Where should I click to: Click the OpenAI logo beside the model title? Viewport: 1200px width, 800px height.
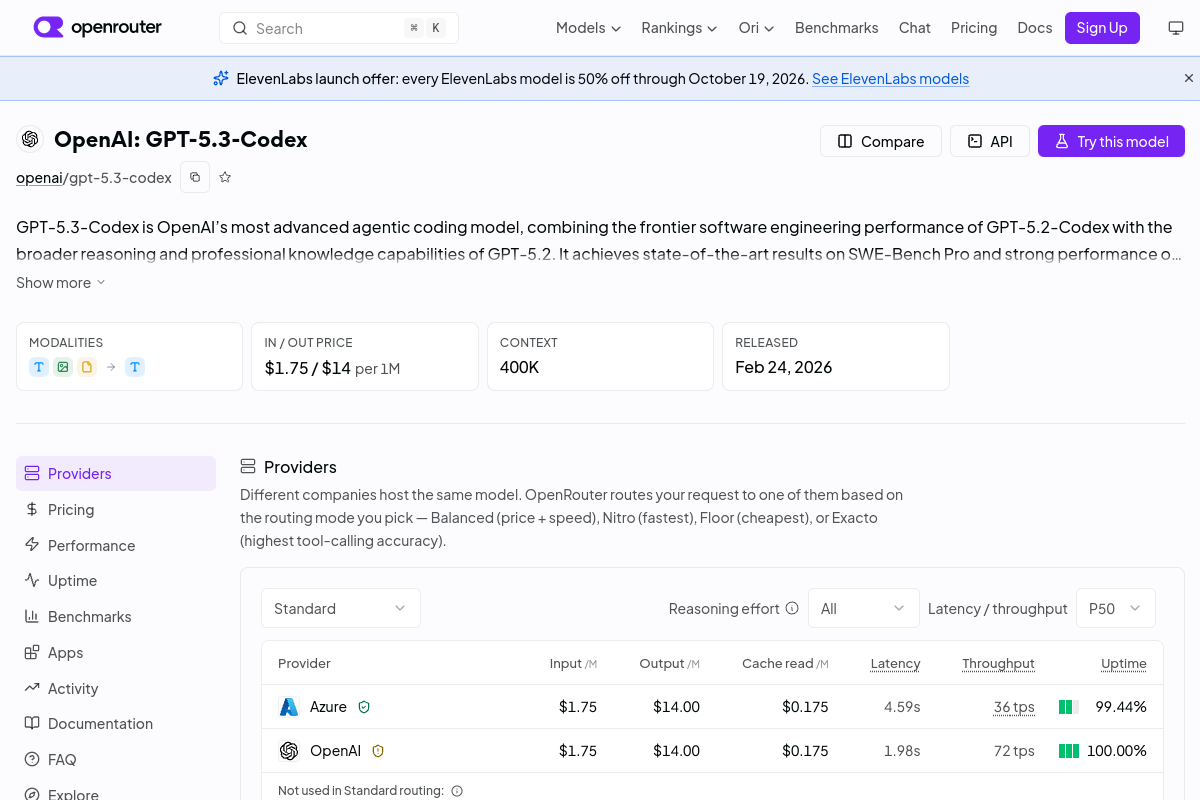(30, 139)
